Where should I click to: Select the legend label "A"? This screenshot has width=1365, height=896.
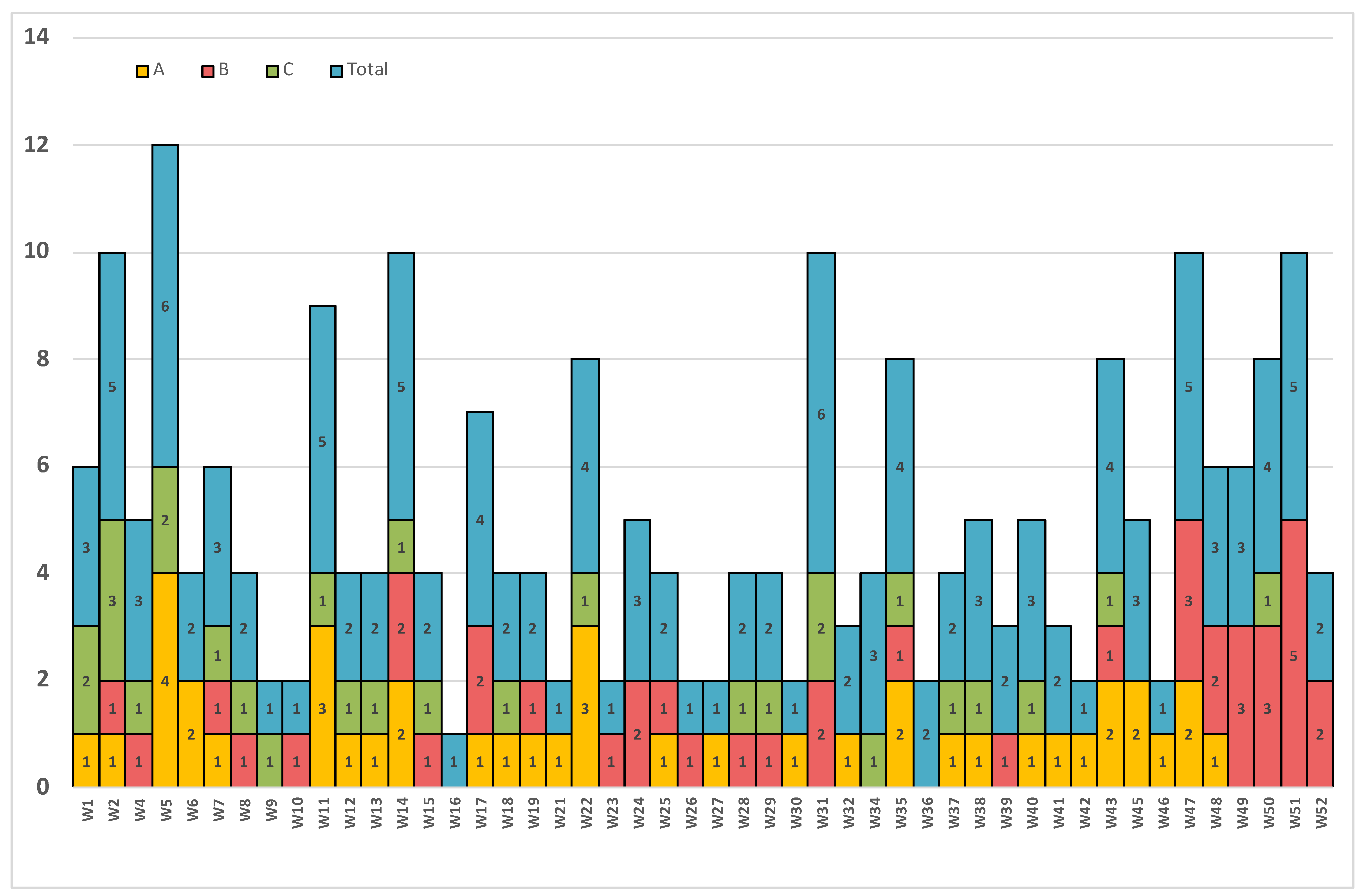pyautogui.click(x=159, y=69)
